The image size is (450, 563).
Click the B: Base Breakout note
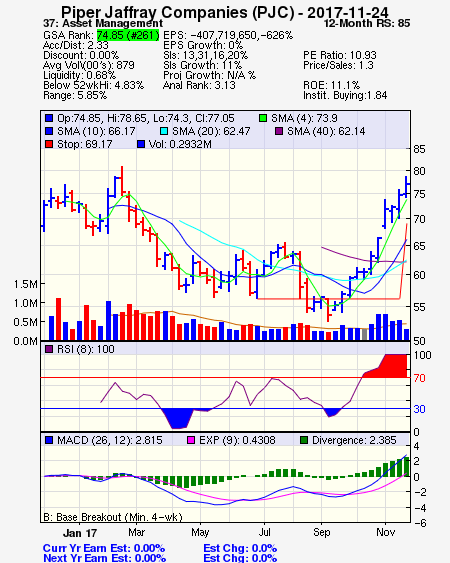click(113, 517)
